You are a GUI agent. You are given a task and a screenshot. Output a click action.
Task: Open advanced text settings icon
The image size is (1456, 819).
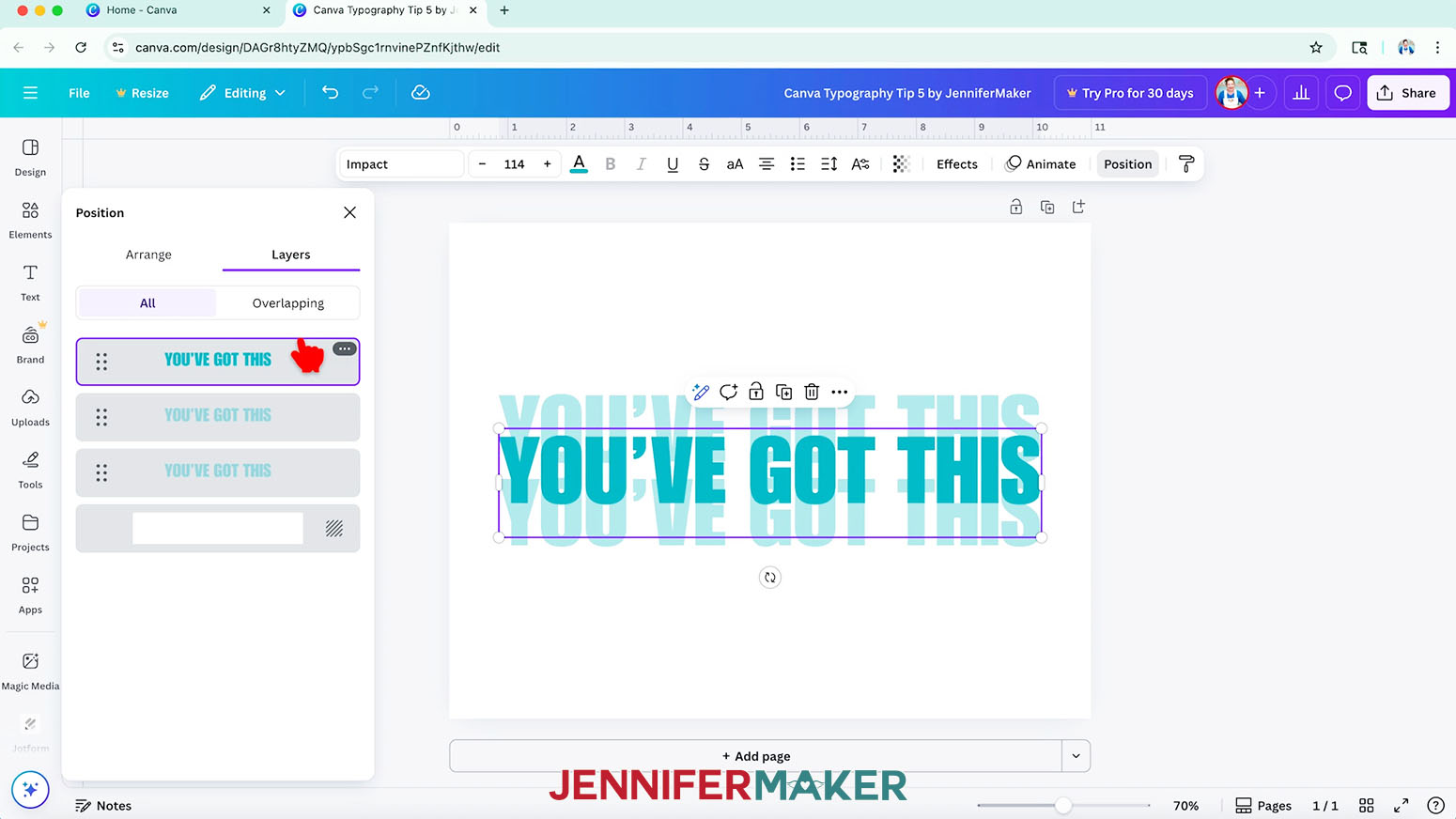[x=860, y=164]
